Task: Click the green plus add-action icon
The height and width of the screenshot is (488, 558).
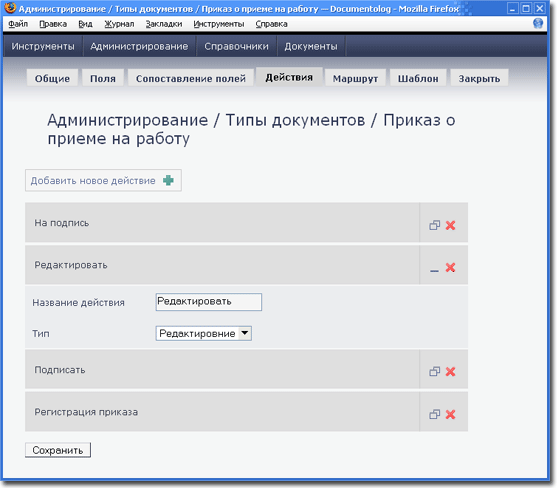Action: click(168, 180)
